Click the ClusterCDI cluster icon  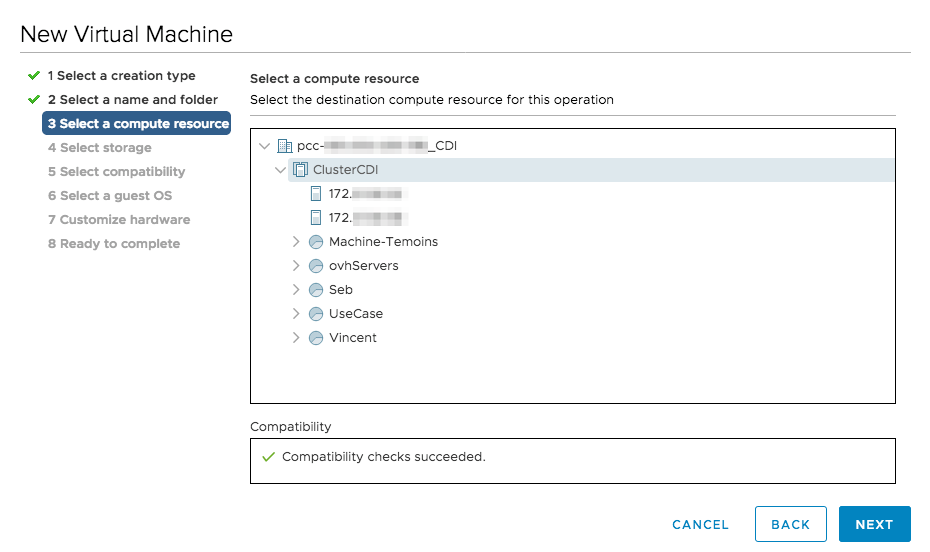[300, 170]
